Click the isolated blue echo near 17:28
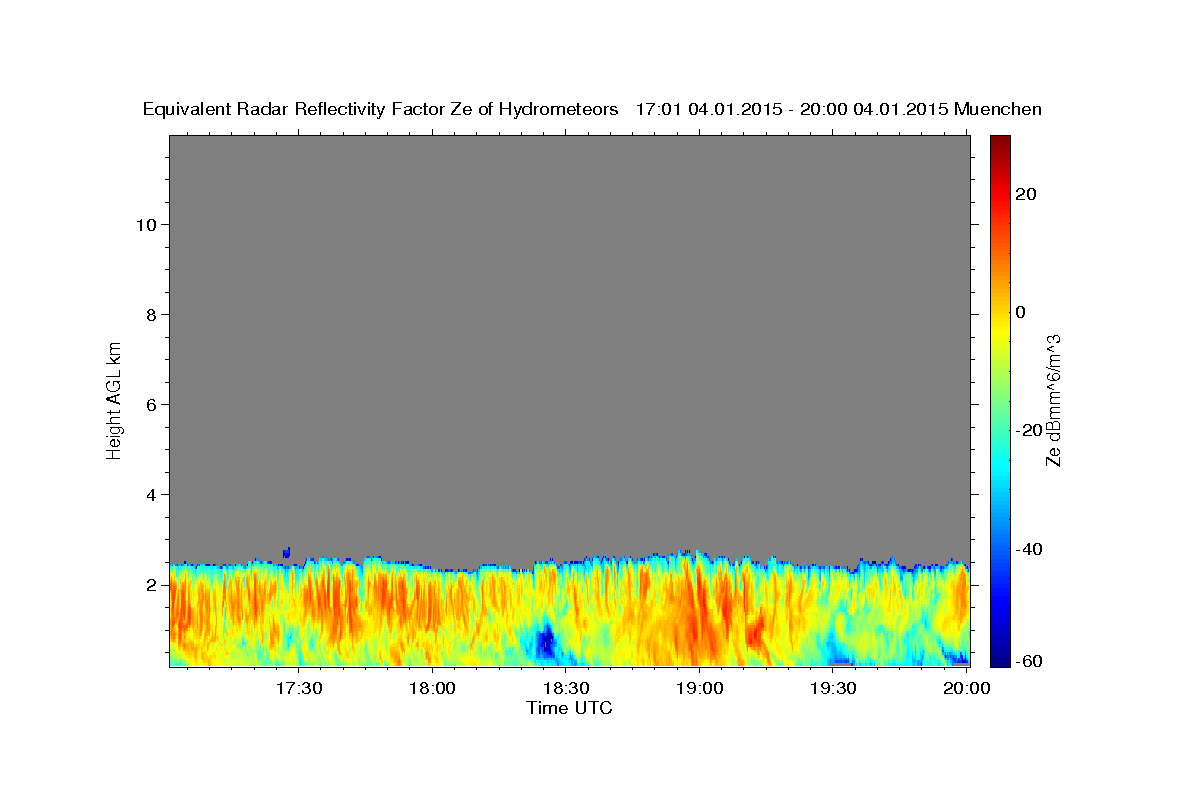The width and height of the screenshot is (1200, 800). tap(287, 552)
